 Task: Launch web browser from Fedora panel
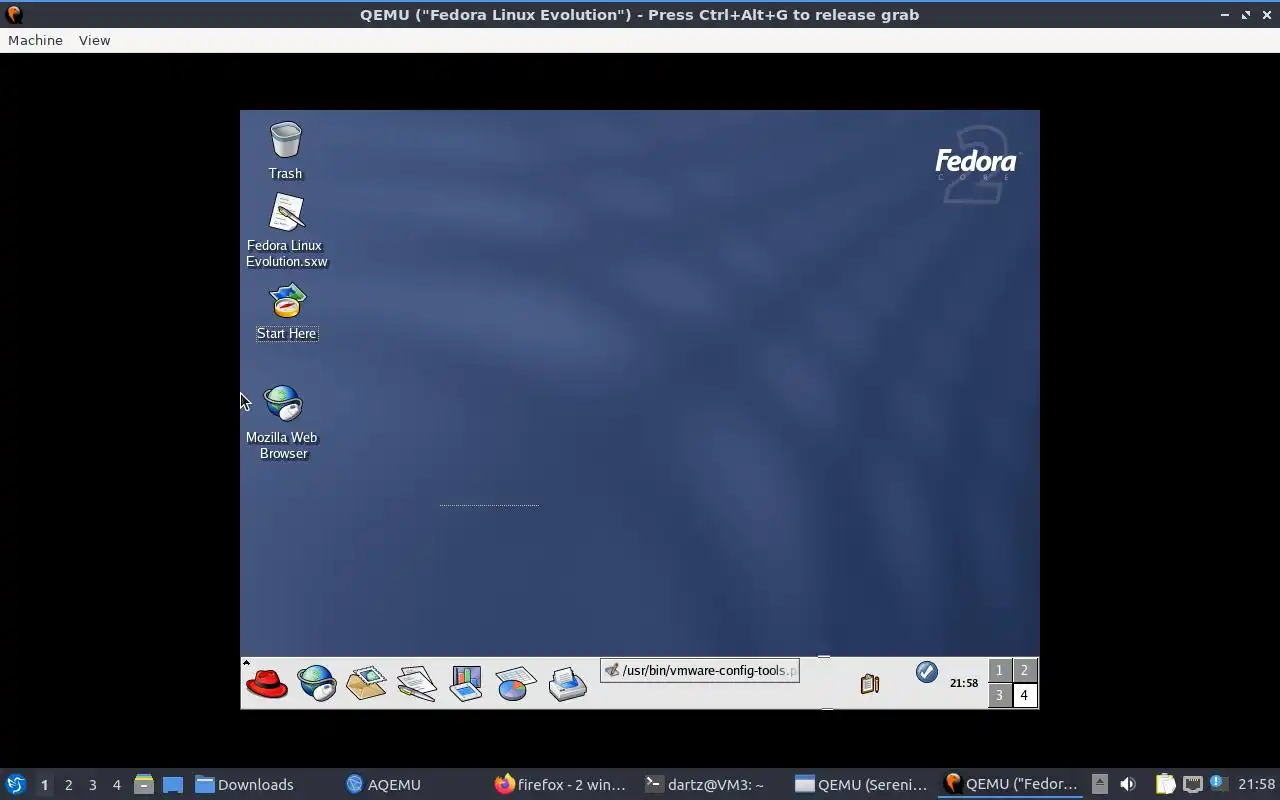317,684
